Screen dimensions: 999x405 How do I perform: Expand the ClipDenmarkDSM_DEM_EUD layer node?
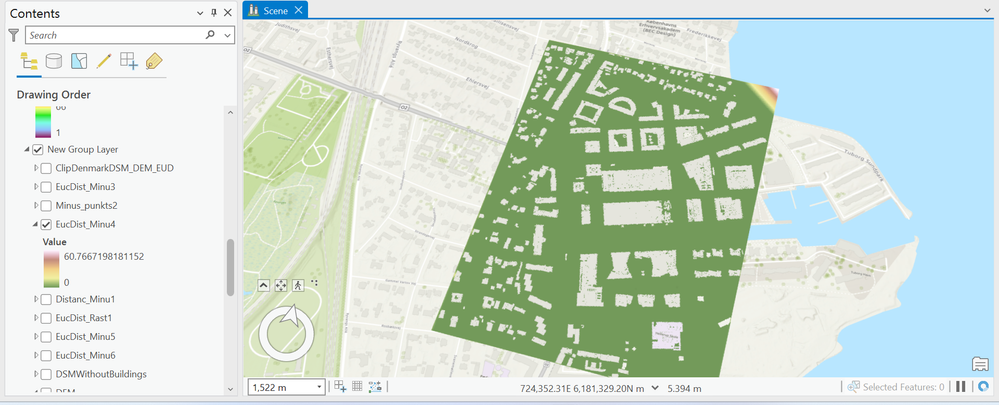(35, 169)
